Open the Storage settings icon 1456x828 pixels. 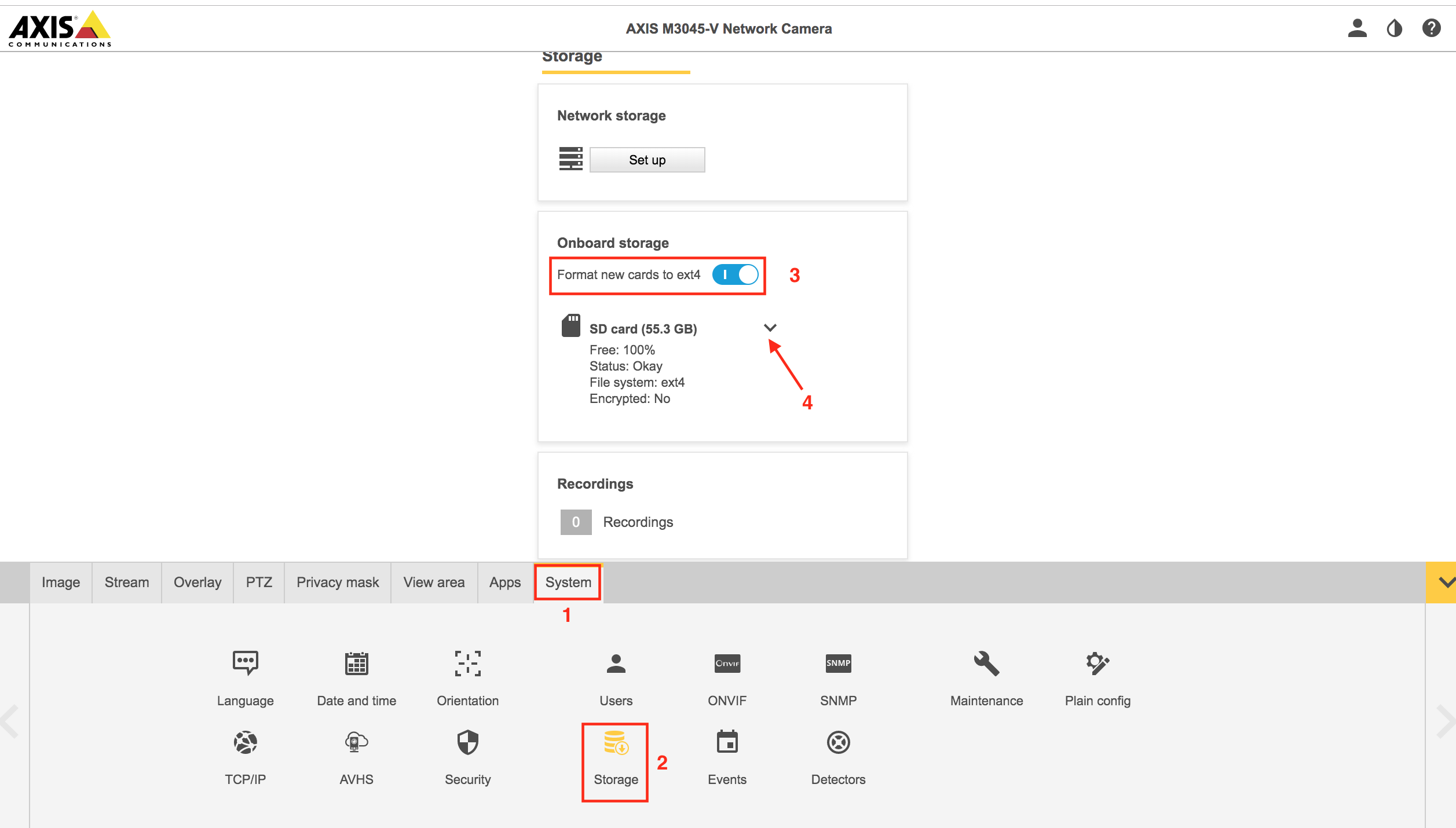(616, 742)
